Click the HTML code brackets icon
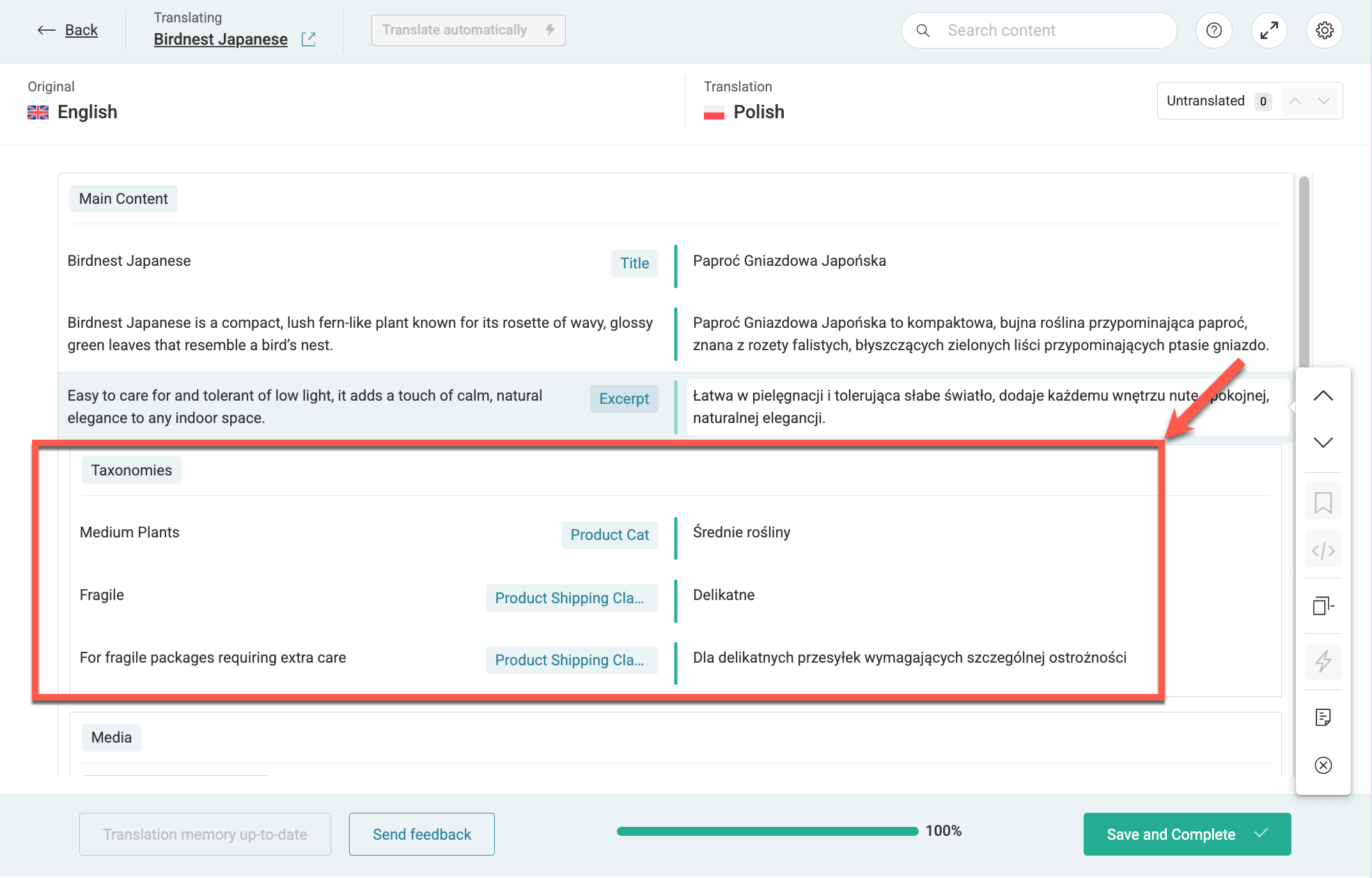Screen dimensions: 1372x878 pyautogui.click(x=1323, y=550)
